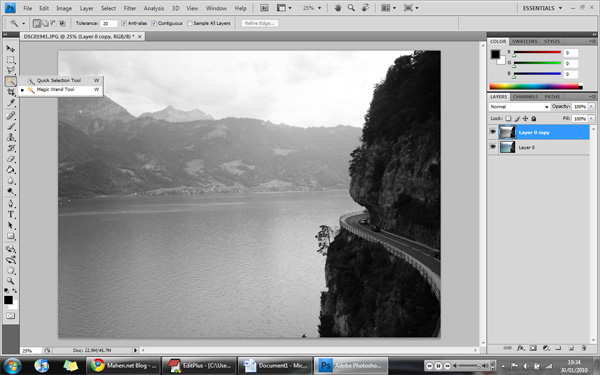The image size is (600, 375).
Task: Select the Horizontal Type tool
Action: 10,215
